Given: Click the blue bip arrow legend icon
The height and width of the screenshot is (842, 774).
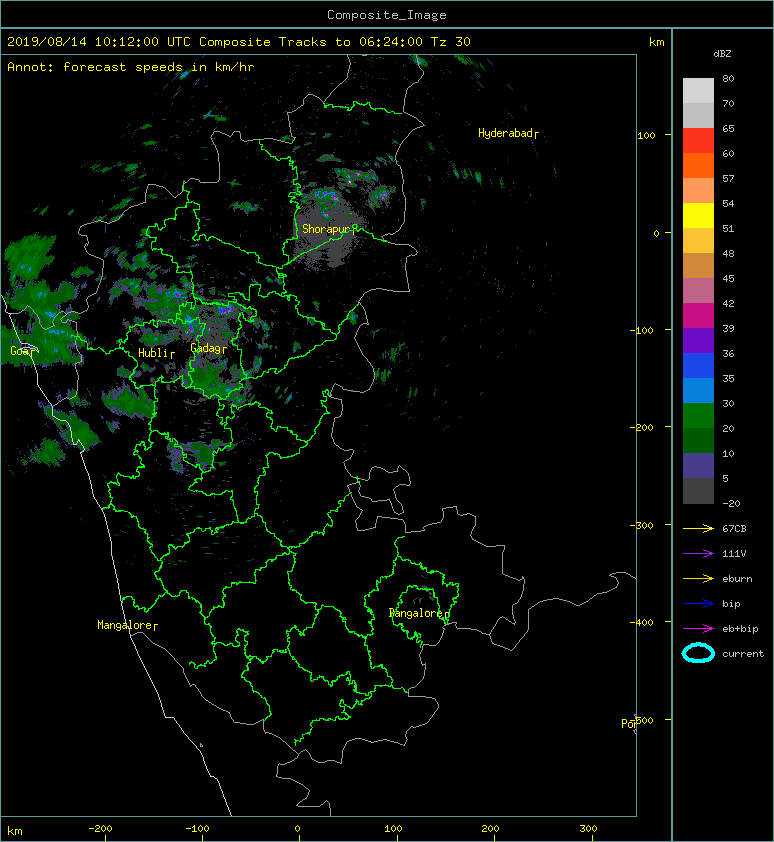Looking at the screenshot, I should pos(698,604).
